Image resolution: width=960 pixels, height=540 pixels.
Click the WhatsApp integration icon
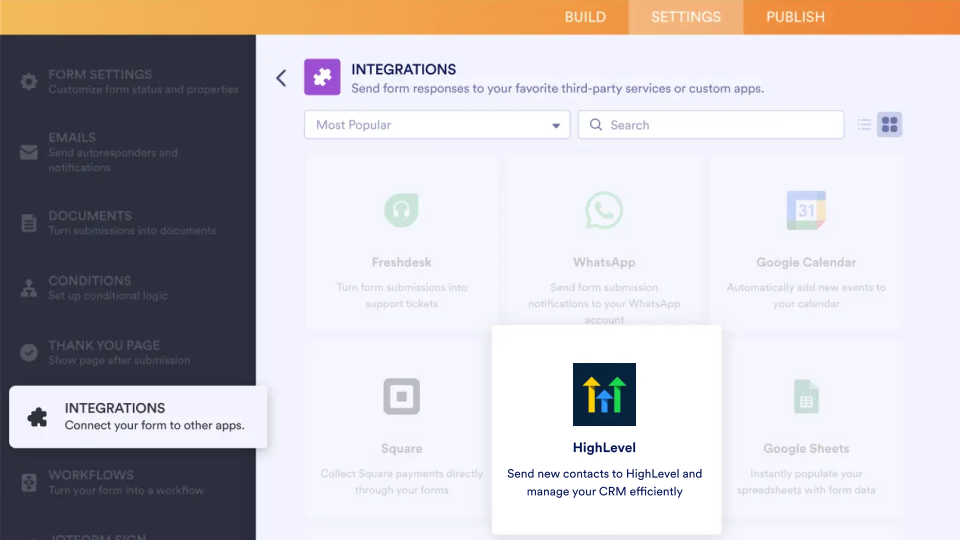tap(604, 211)
